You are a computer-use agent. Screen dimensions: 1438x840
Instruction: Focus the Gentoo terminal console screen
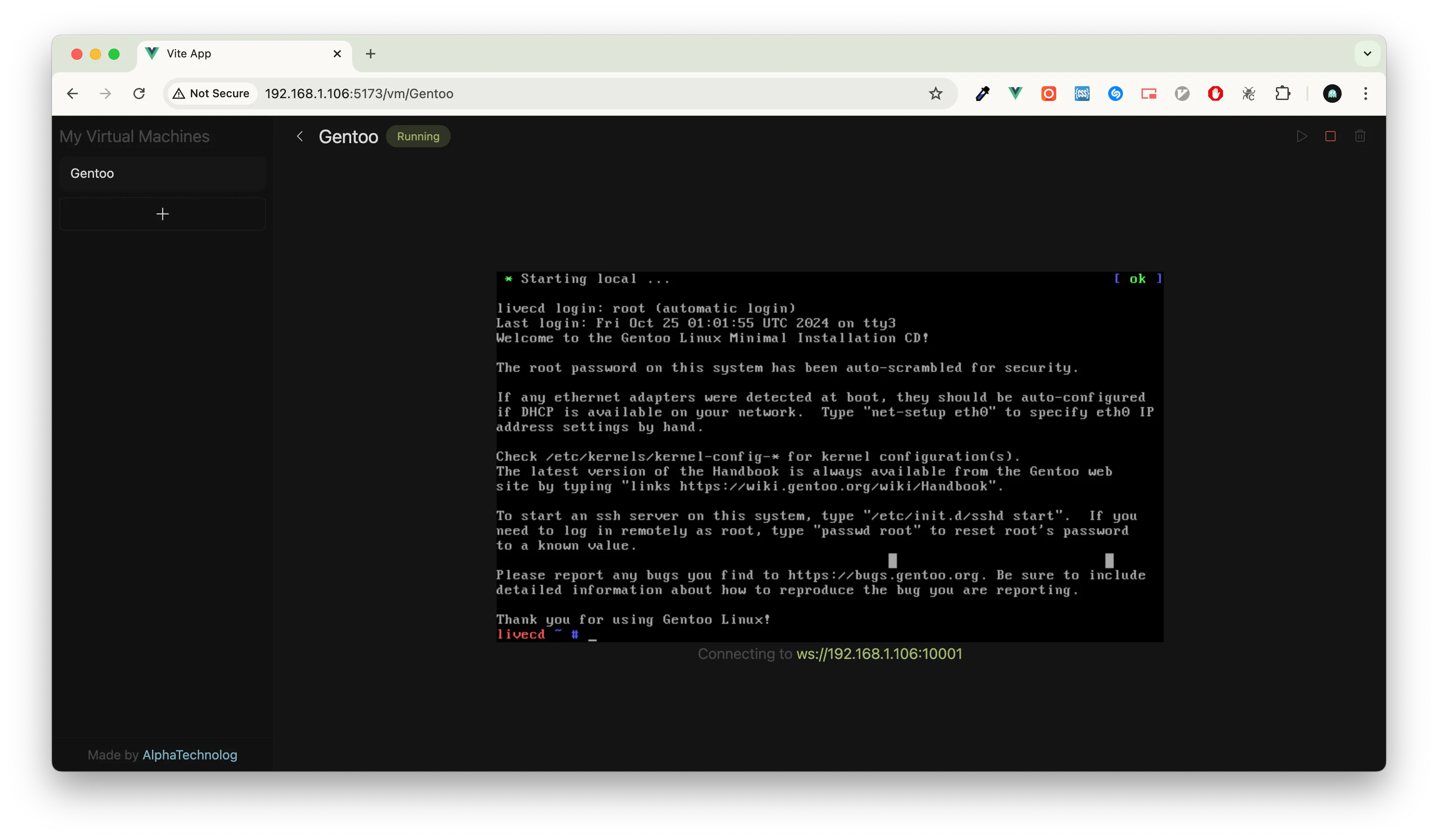tap(830, 457)
